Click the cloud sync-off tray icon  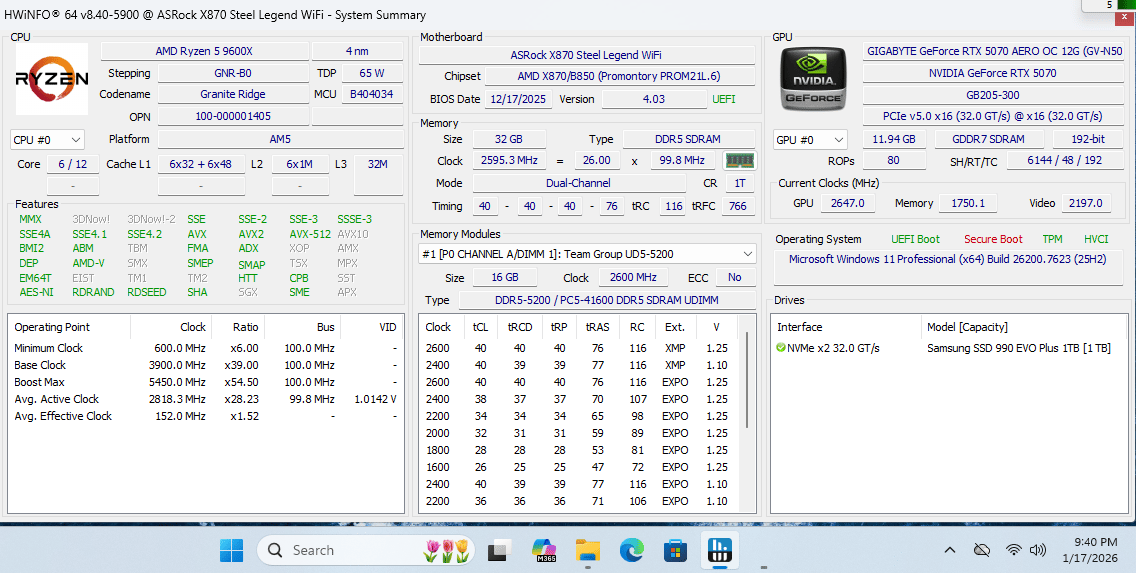pyautogui.click(x=982, y=551)
